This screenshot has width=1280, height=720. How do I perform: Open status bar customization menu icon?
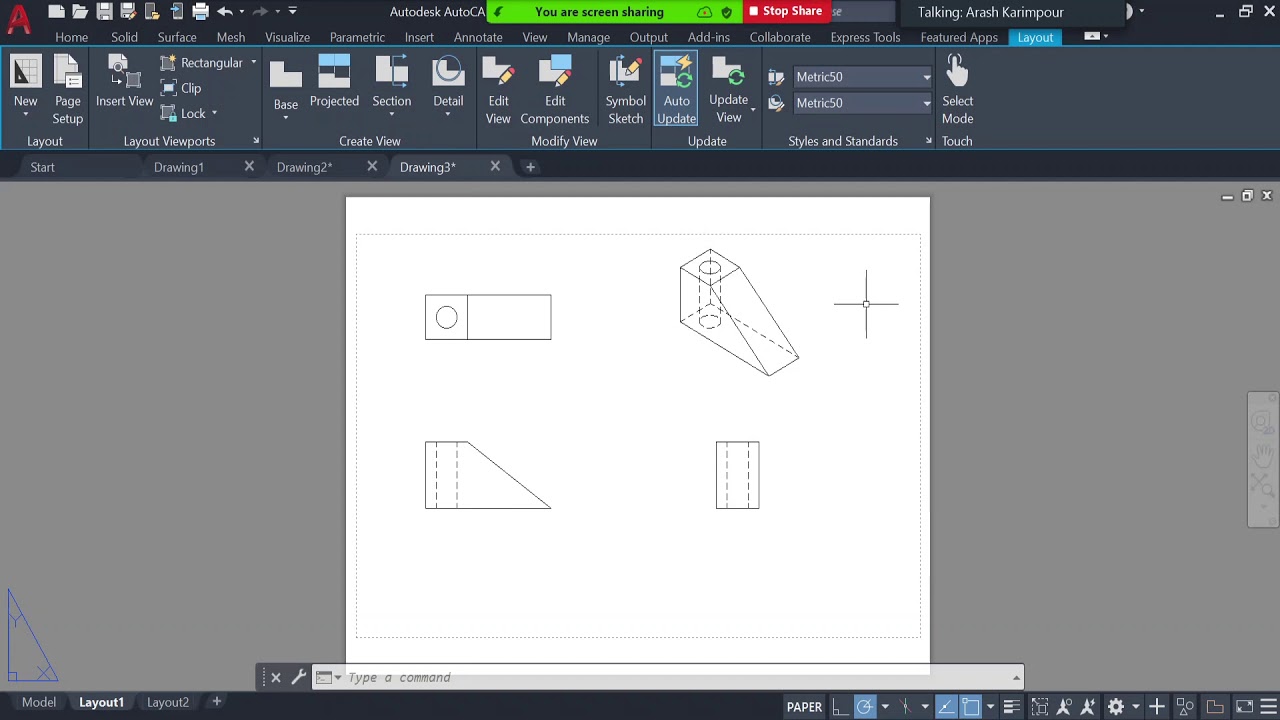(x=1268, y=707)
